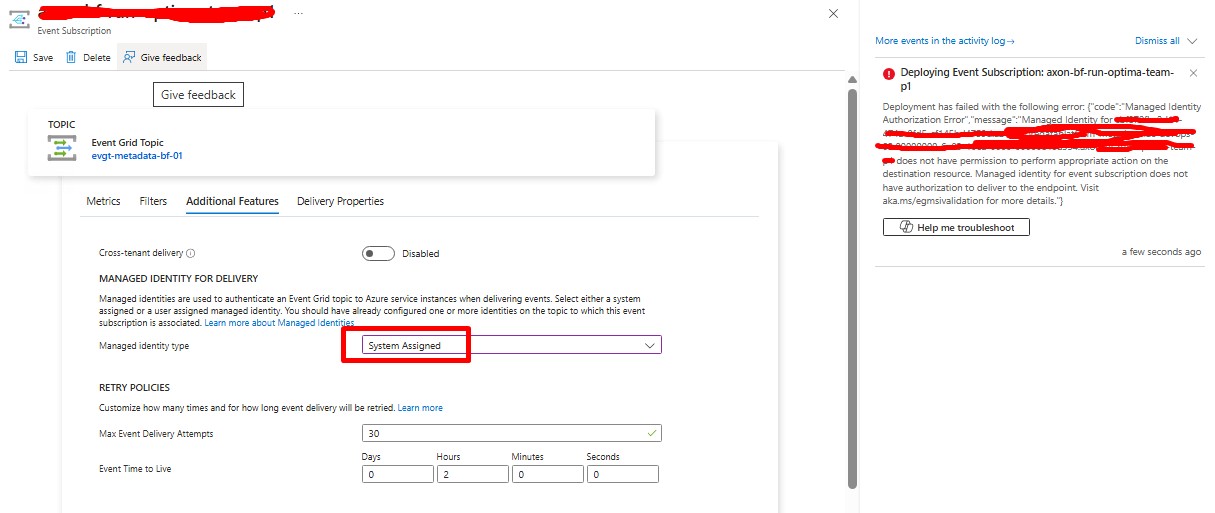Screen dimensions: 1215x513
Task: Click the Hours time-to-live field
Action: point(472,475)
